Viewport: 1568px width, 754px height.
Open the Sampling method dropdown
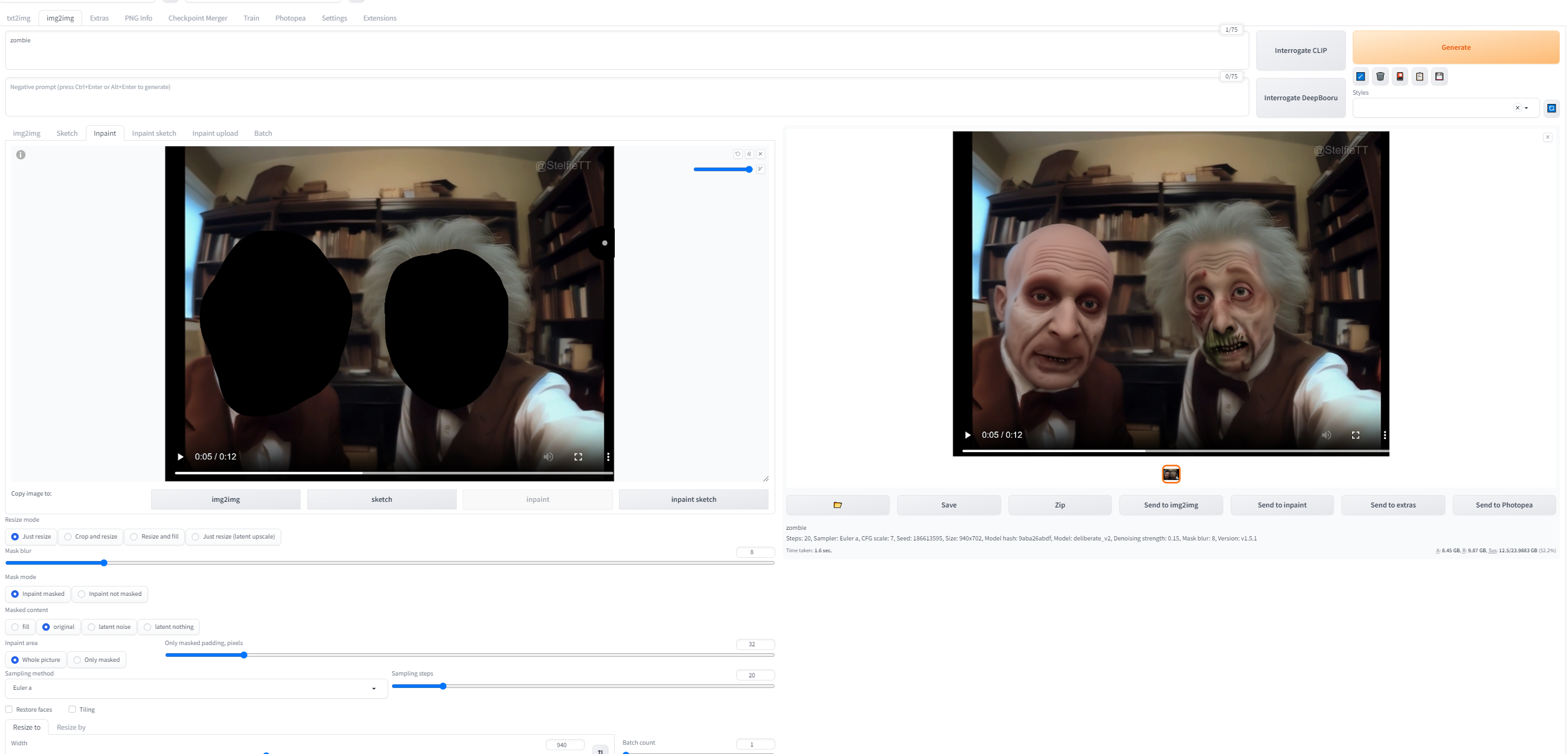196,689
